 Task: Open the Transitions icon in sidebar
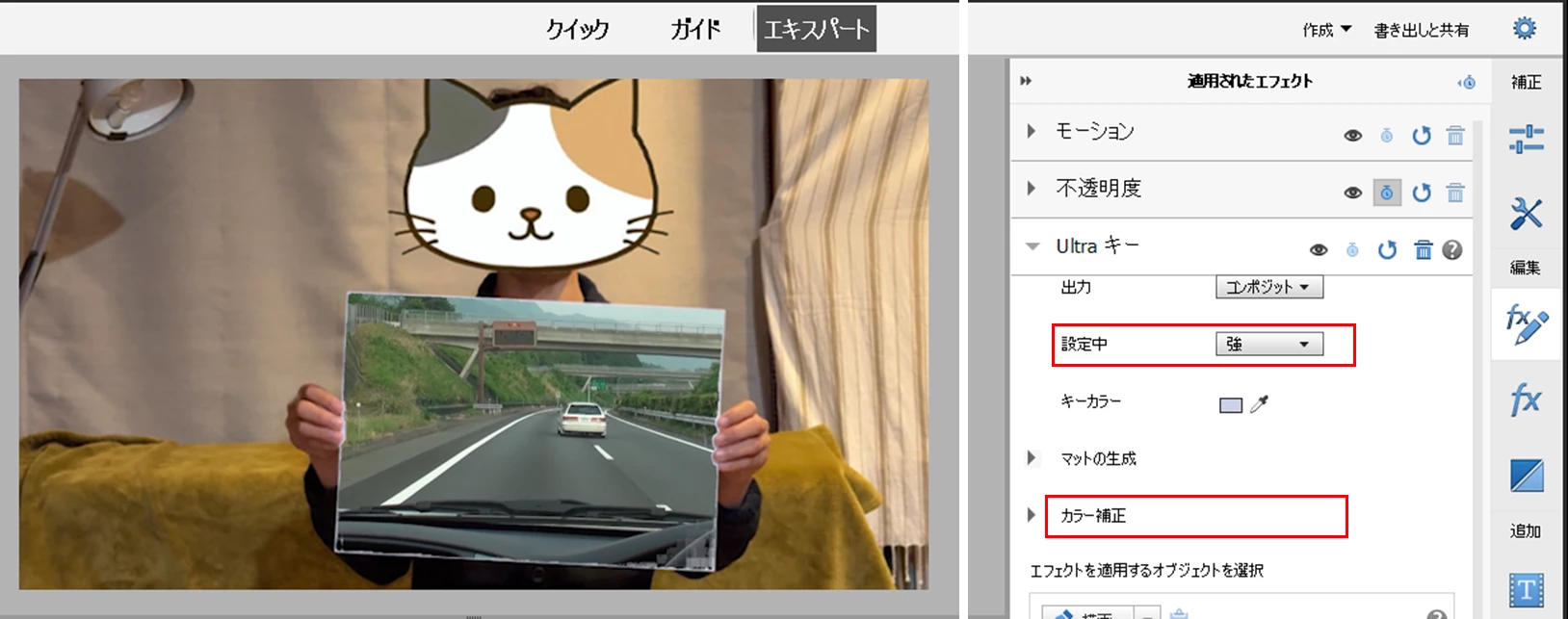[1527, 476]
